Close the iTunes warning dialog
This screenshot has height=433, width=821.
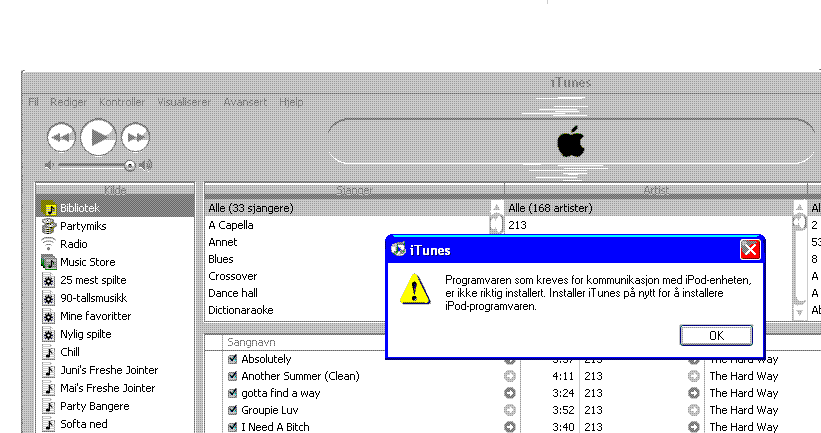click(750, 250)
